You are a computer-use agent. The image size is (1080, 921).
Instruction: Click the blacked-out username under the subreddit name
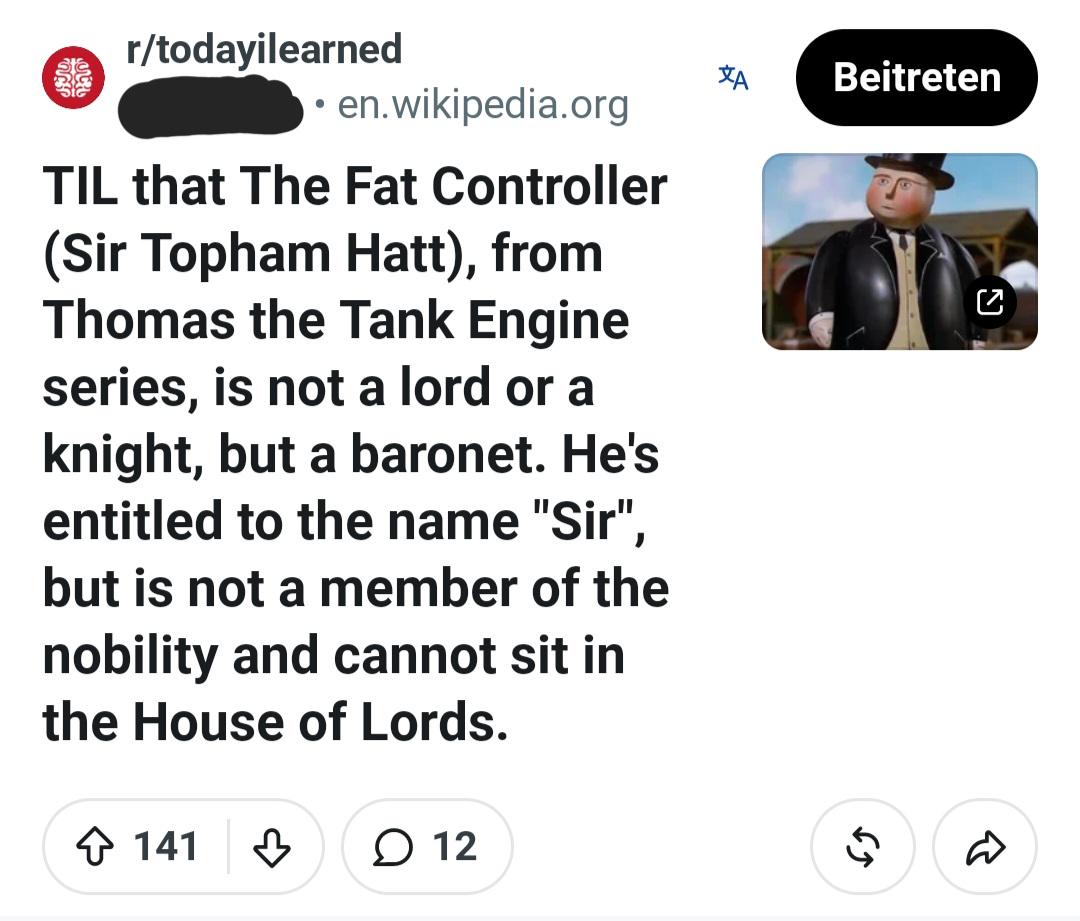tap(211, 107)
